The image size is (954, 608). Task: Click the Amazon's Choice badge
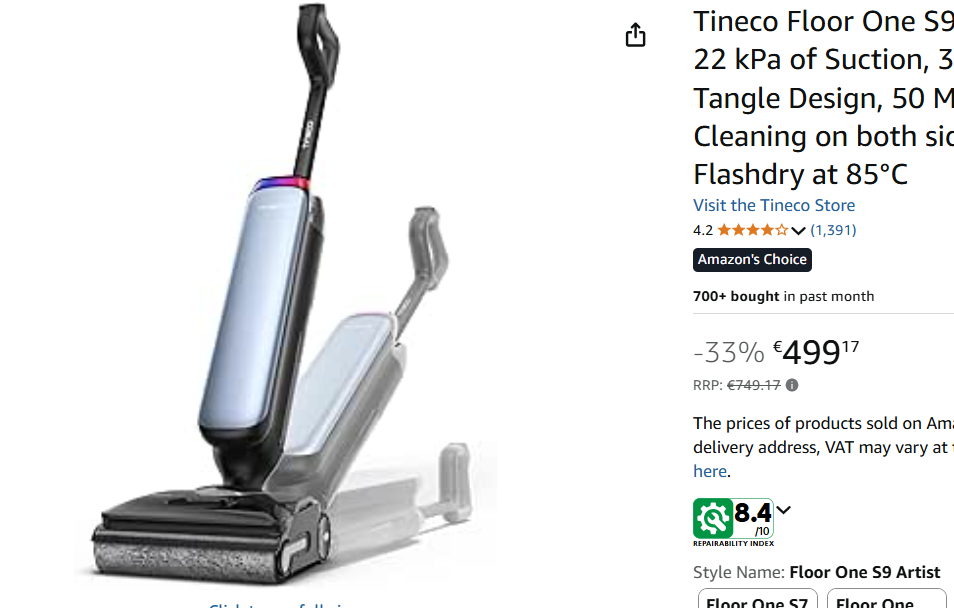752,260
